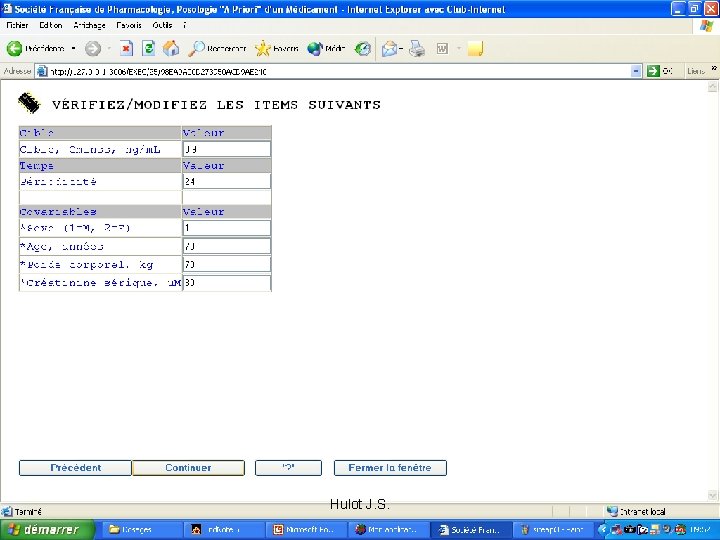720x540 pixels.
Task: Click the Age, années value field
Action: pyautogui.click(x=227, y=246)
